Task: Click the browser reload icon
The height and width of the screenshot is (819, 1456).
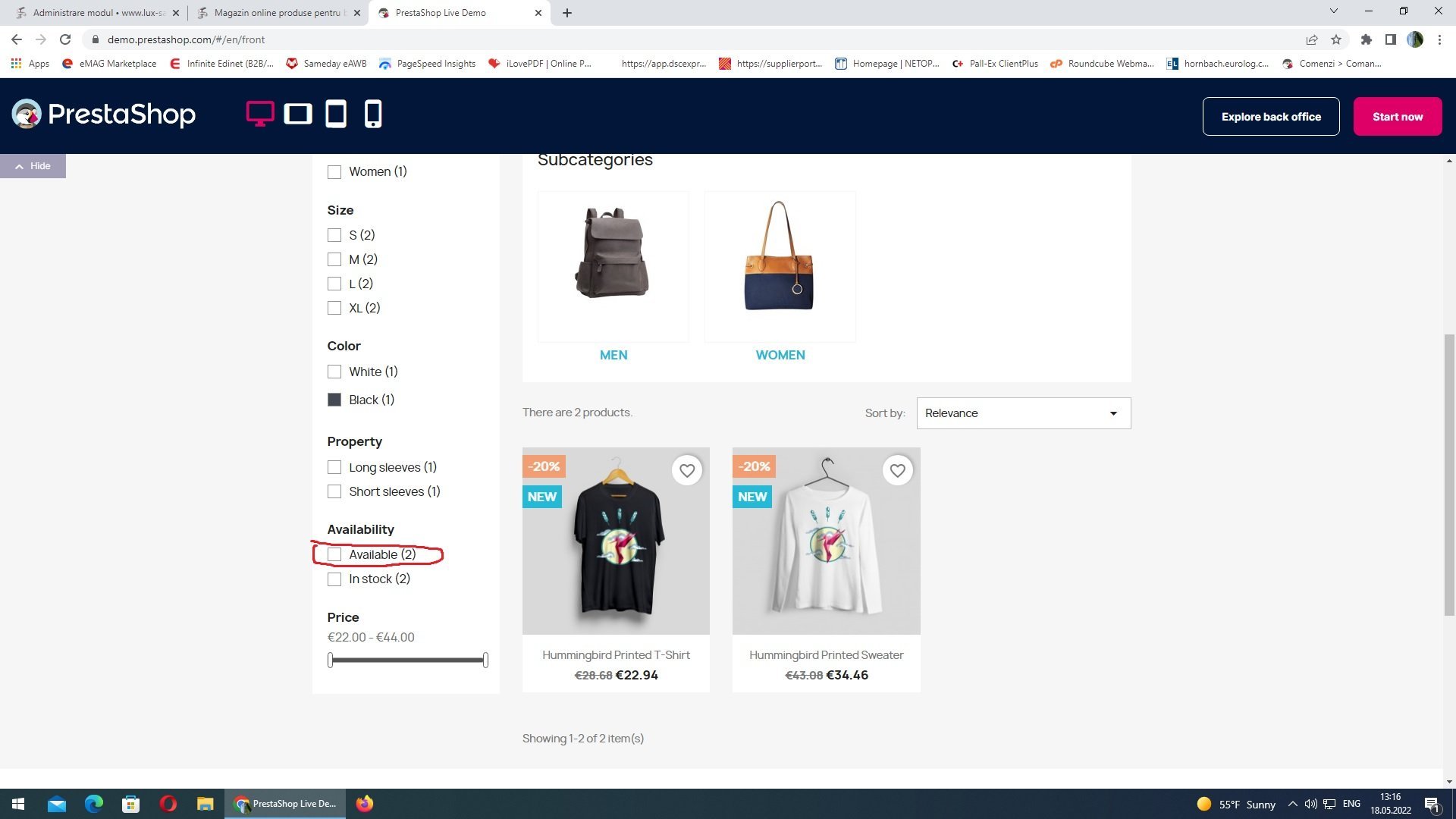Action: 65,39
